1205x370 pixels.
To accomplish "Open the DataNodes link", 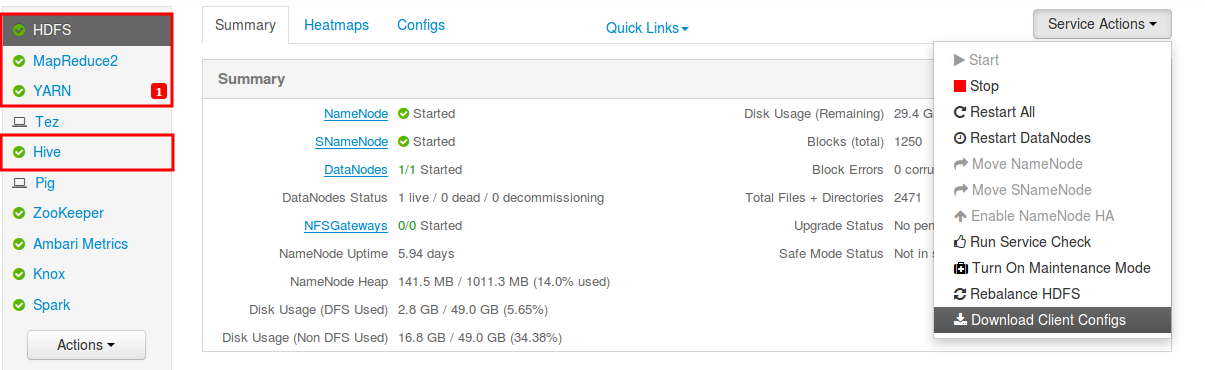I will (x=356, y=170).
